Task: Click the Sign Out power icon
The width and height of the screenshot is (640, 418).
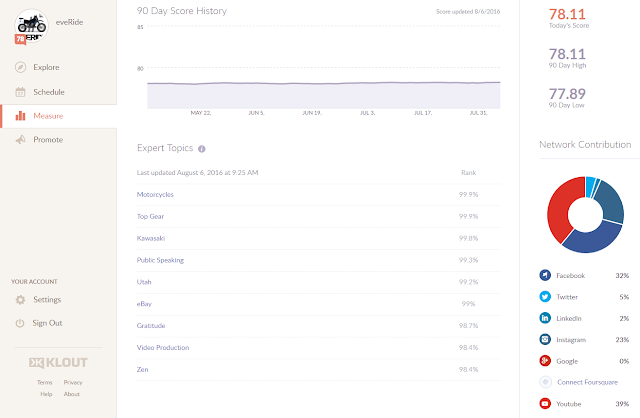Action: 20,323
